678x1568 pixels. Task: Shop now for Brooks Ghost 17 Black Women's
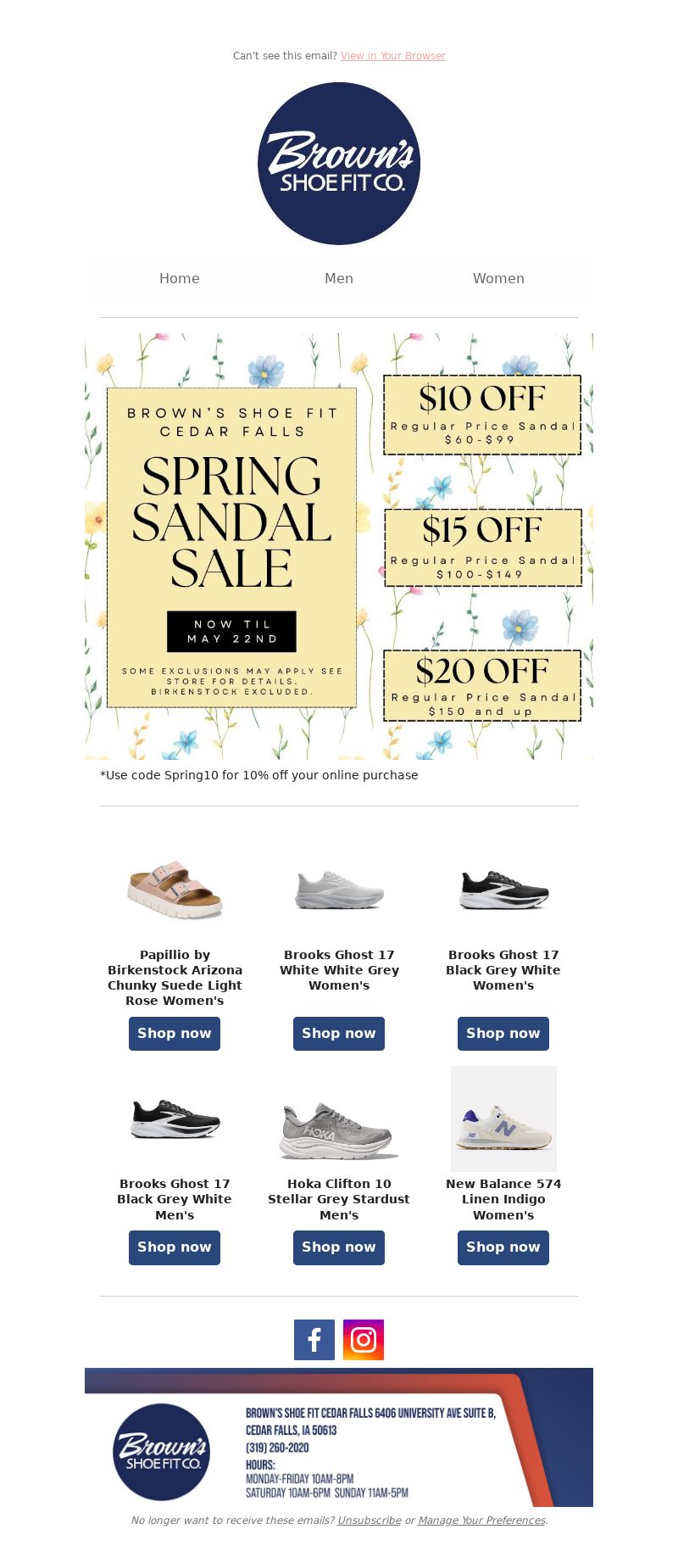point(503,1034)
